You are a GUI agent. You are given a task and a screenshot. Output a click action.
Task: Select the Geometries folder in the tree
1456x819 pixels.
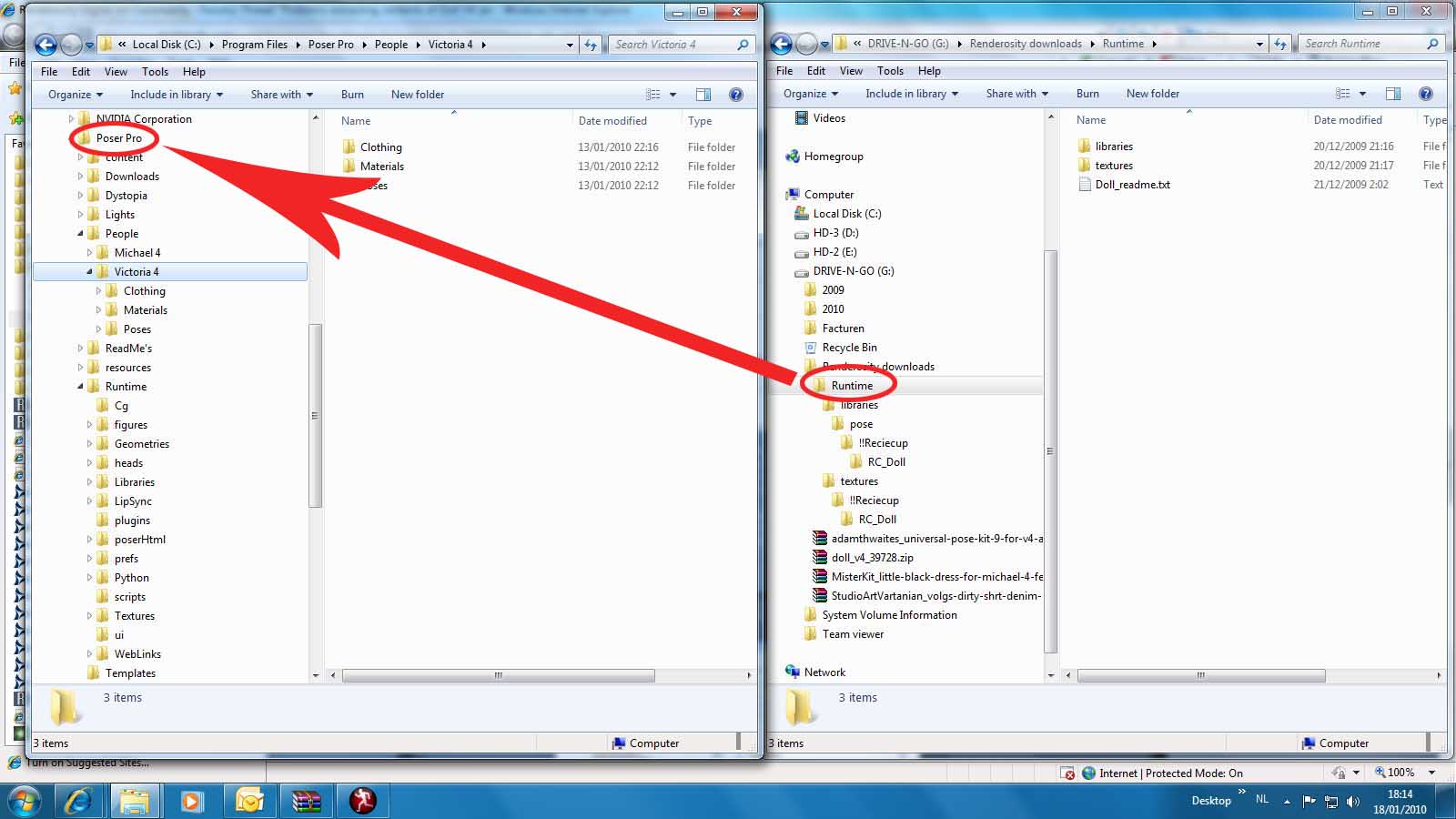(142, 444)
